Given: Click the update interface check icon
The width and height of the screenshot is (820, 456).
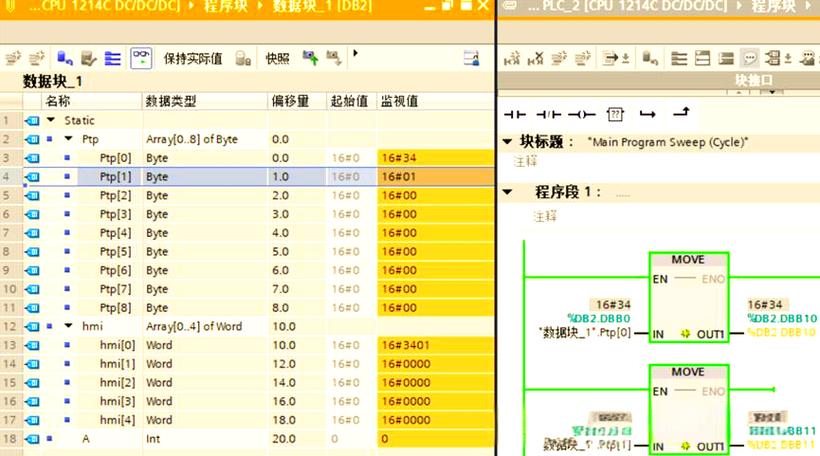Looking at the screenshot, I should (x=88, y=58).
